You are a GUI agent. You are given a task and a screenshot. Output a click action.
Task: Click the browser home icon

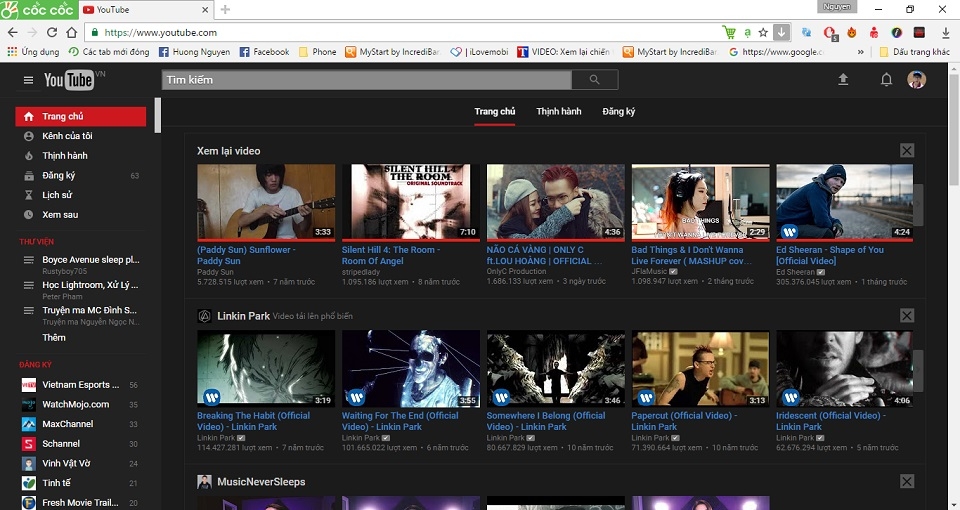click(72, 32)
